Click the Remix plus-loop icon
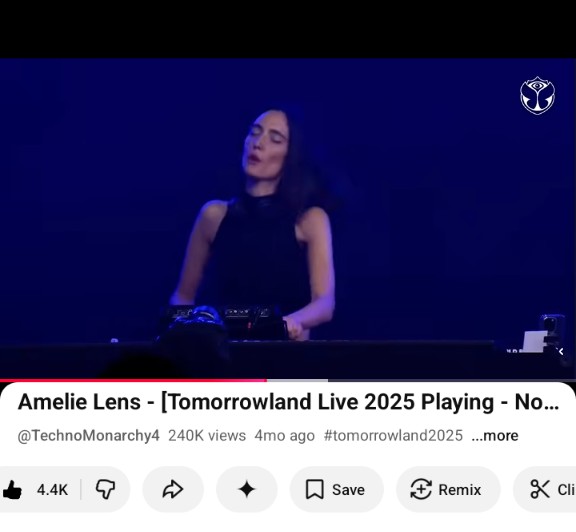The width and height of the screenshot is (576, 532). [421, 489]
